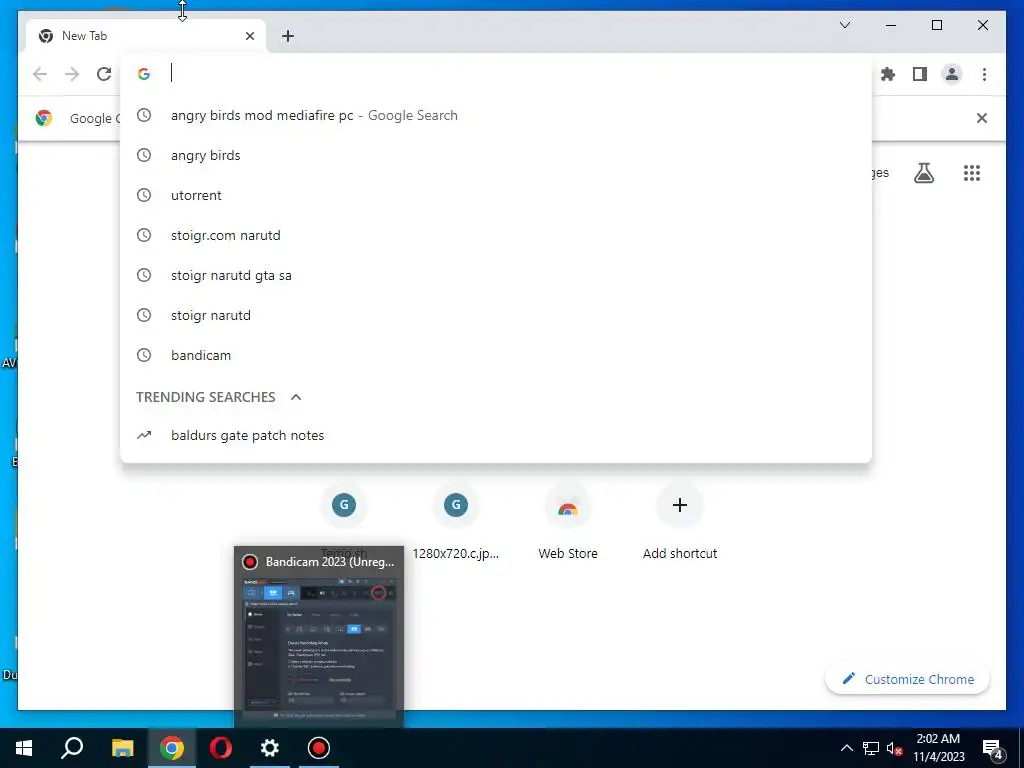The width and height of the screenshot is (1024, 768).
Task: Click the clock icon beside 'utorrent'
Action: (144, 195)
